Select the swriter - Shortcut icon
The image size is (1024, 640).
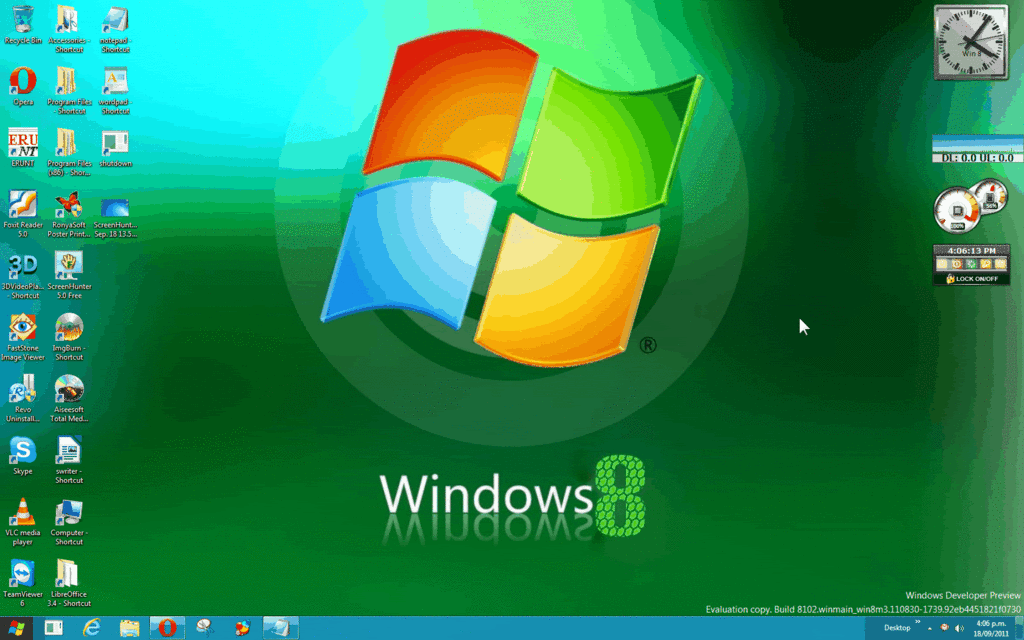(69, 460)
